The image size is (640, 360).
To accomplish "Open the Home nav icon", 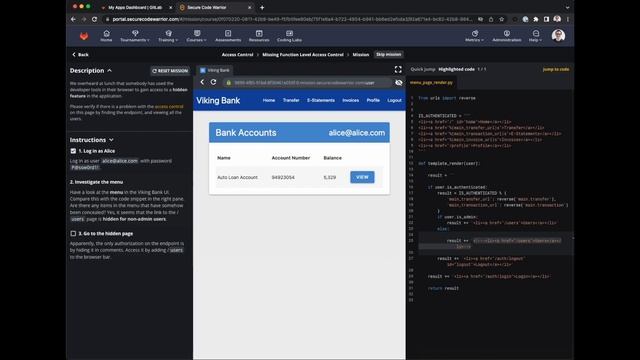I will click(106, 36).
